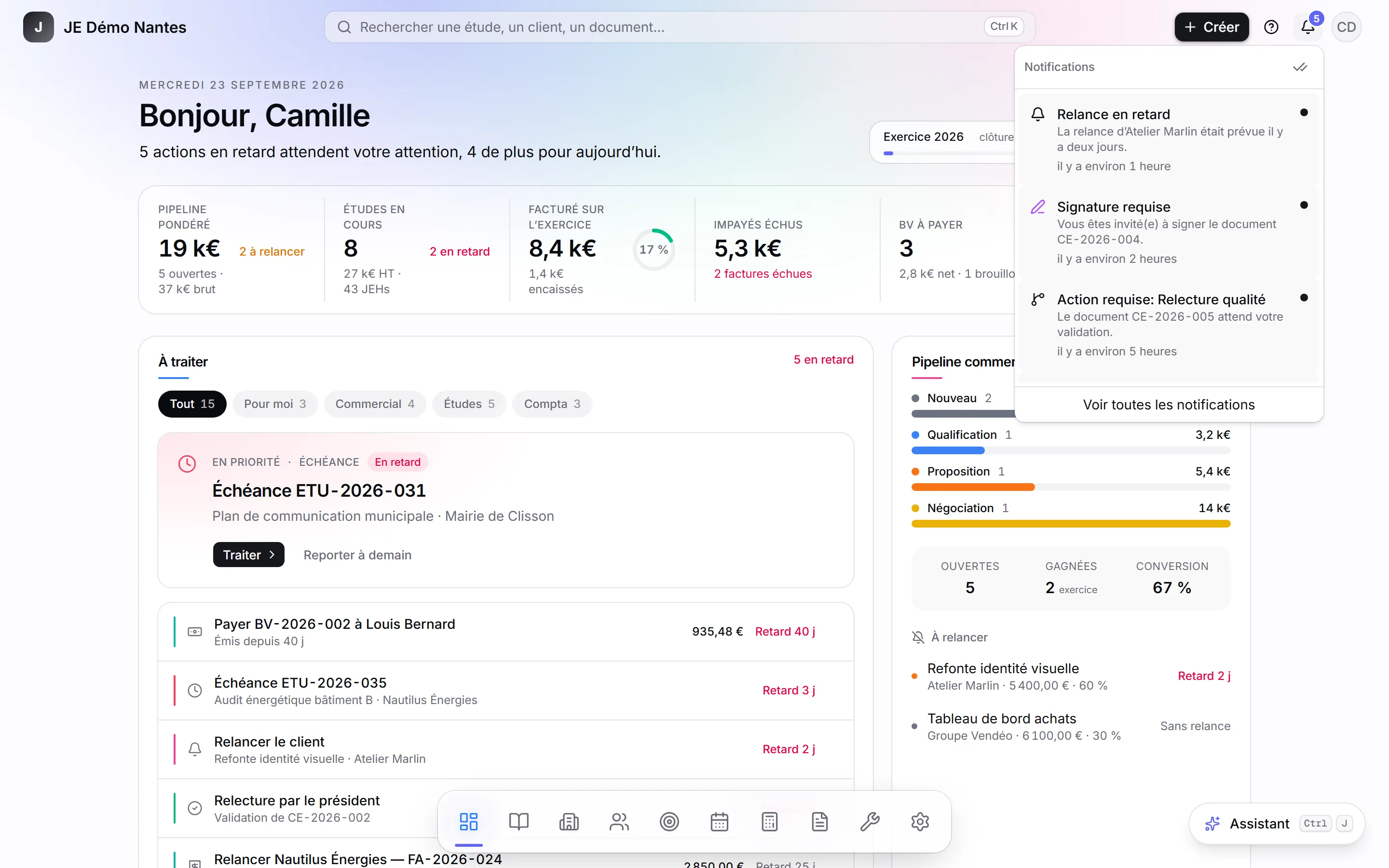Open the Assistant button
This screenshot has width=1389, height=868.
[1277, 824]
